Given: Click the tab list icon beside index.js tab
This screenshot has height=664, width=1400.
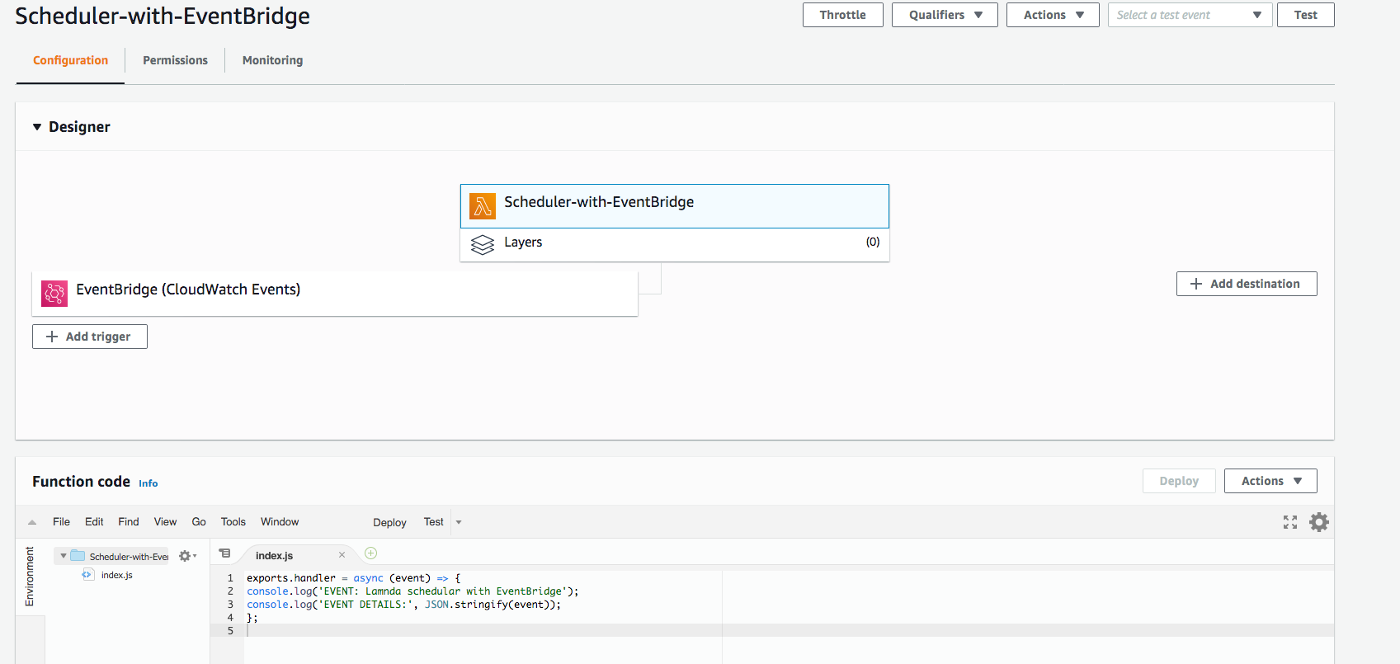Looking at the screenshot, I should click(225, 553).
